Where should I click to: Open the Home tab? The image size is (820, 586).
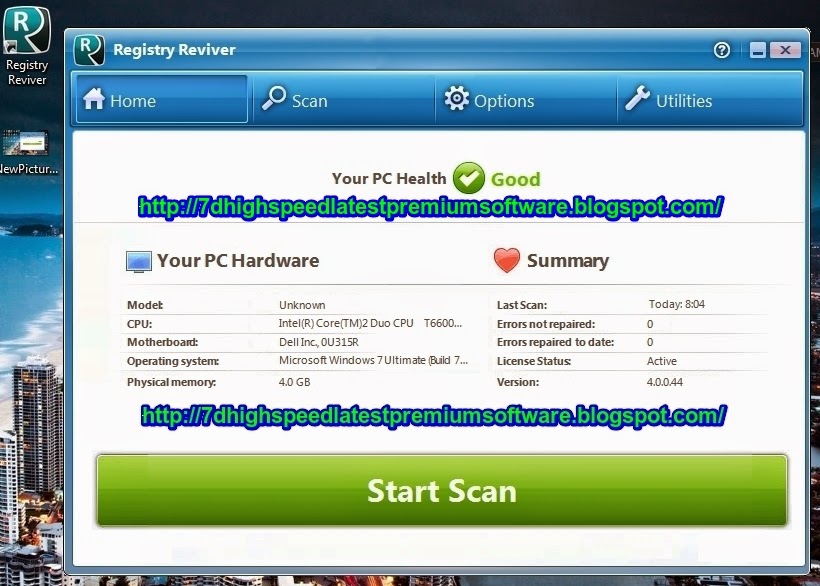(162, 99)
